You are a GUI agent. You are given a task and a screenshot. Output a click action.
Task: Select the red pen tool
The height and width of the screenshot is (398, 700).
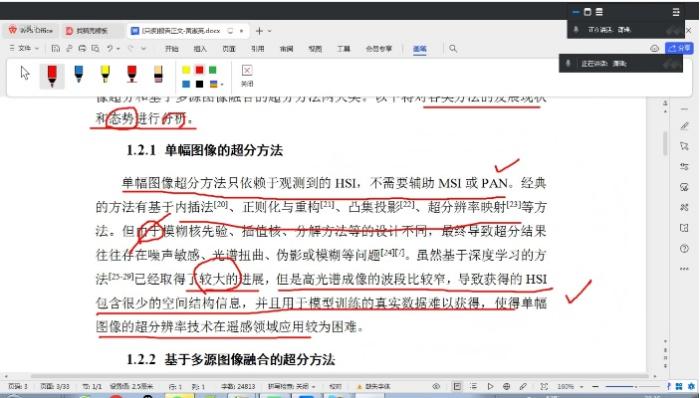click(x=52, y=75)
